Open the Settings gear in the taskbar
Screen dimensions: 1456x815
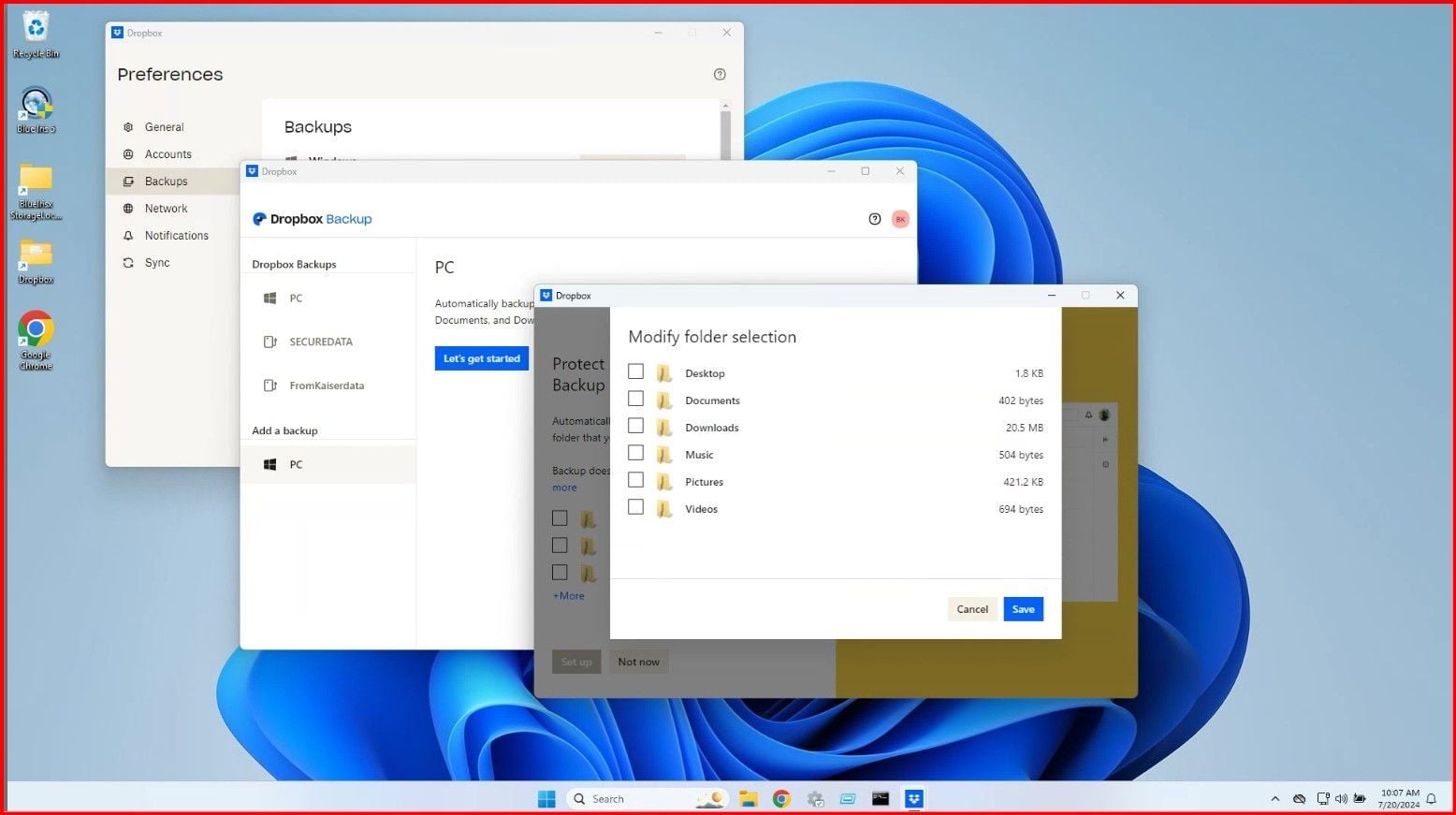(x=815, y=798)
